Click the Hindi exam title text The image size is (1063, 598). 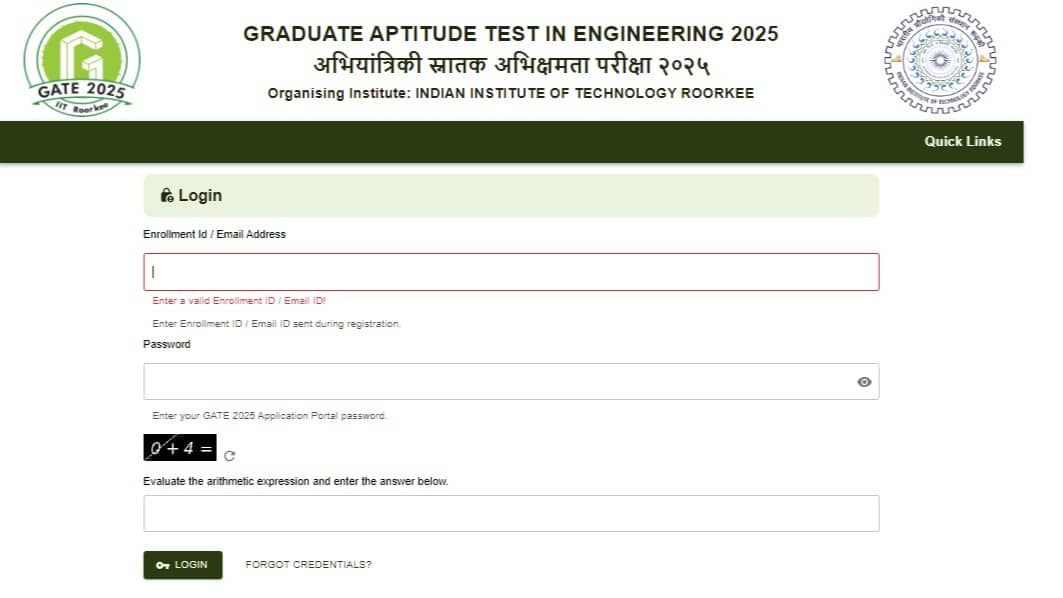point(510,66)
